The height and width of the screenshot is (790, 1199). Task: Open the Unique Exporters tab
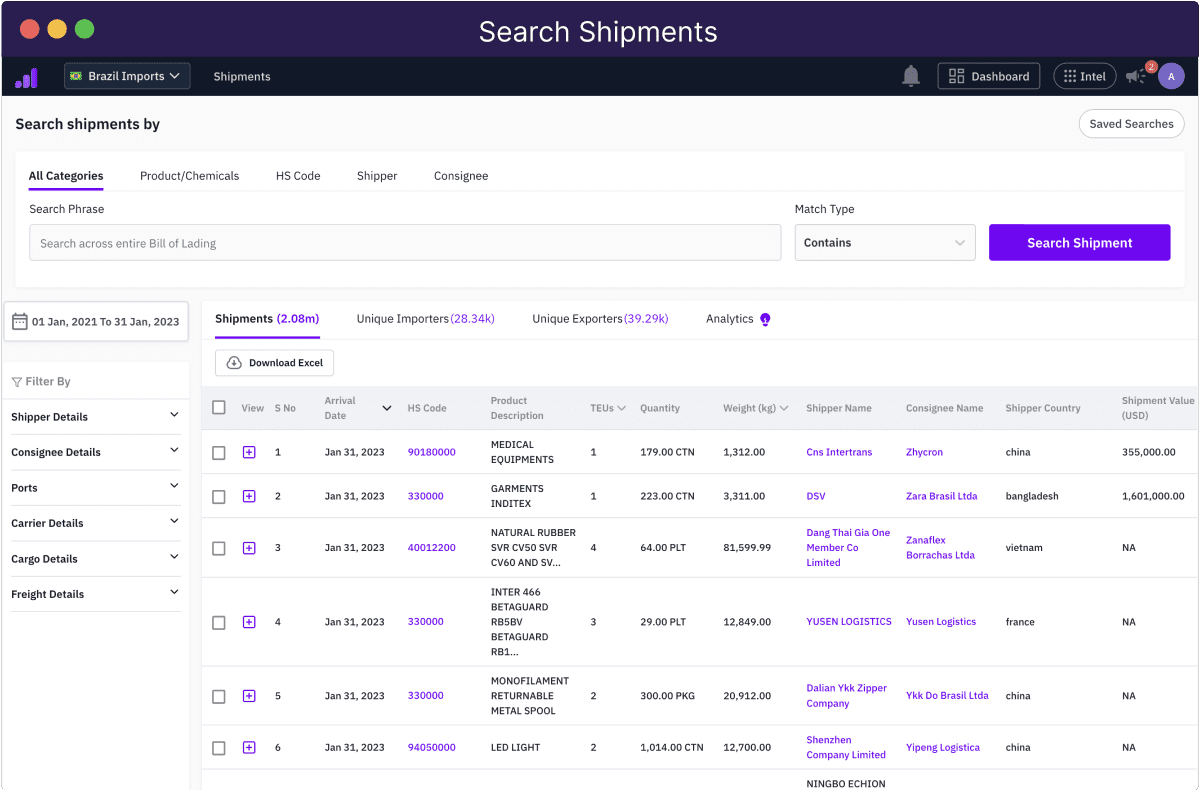(600, 319)
